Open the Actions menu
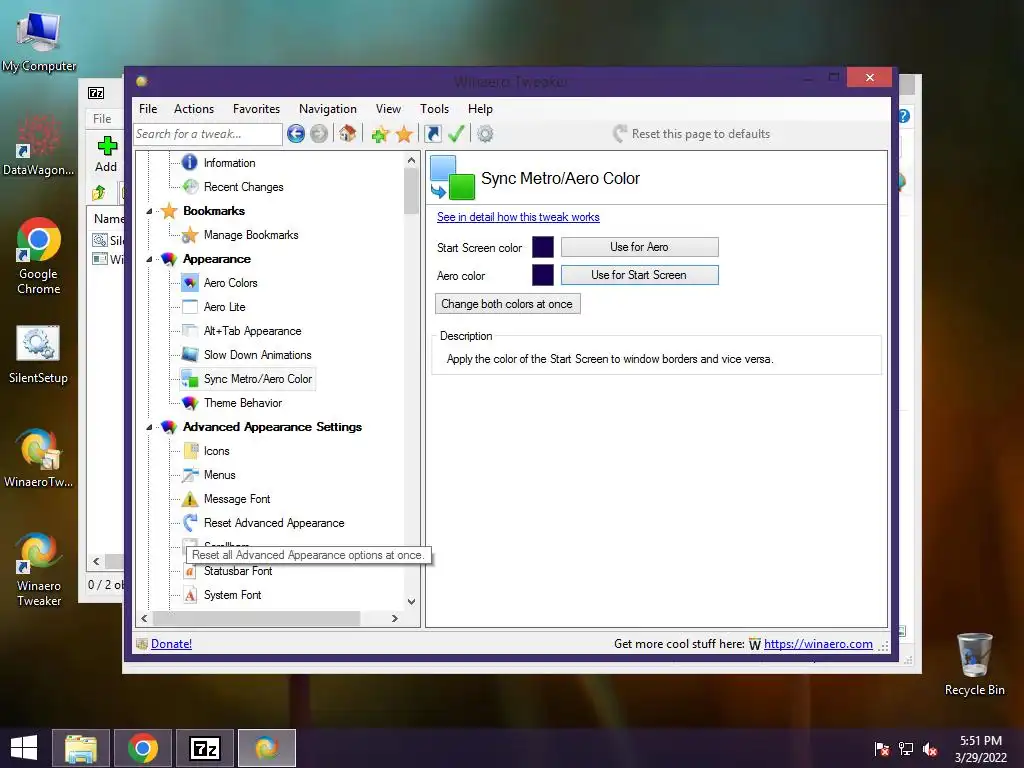Screen dimensions: 1024x768 click(x=193, y=108)
